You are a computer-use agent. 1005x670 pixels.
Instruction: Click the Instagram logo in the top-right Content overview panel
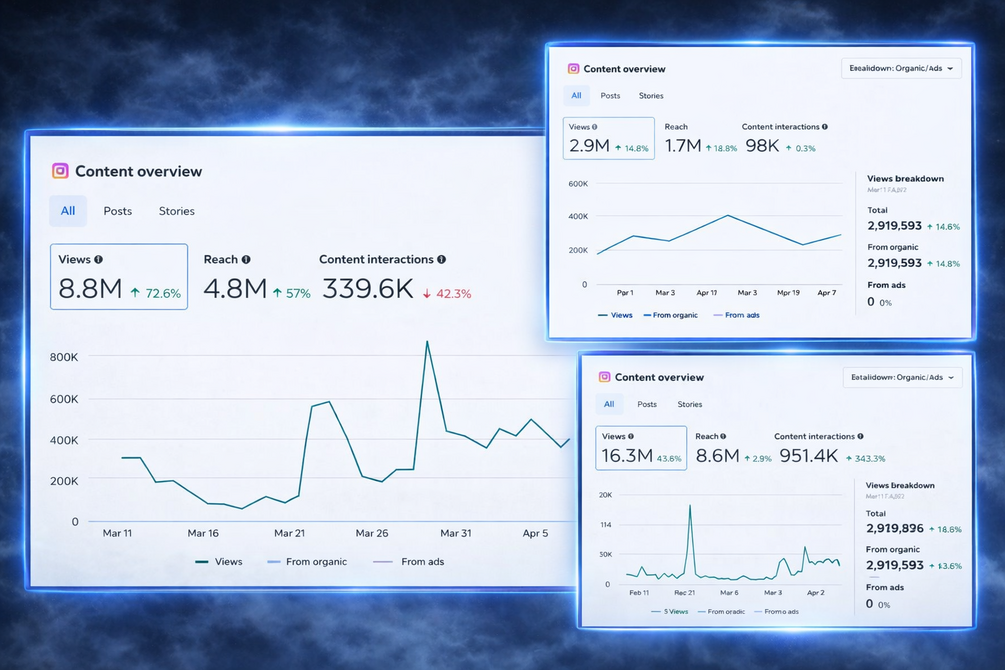click(574, 69)
